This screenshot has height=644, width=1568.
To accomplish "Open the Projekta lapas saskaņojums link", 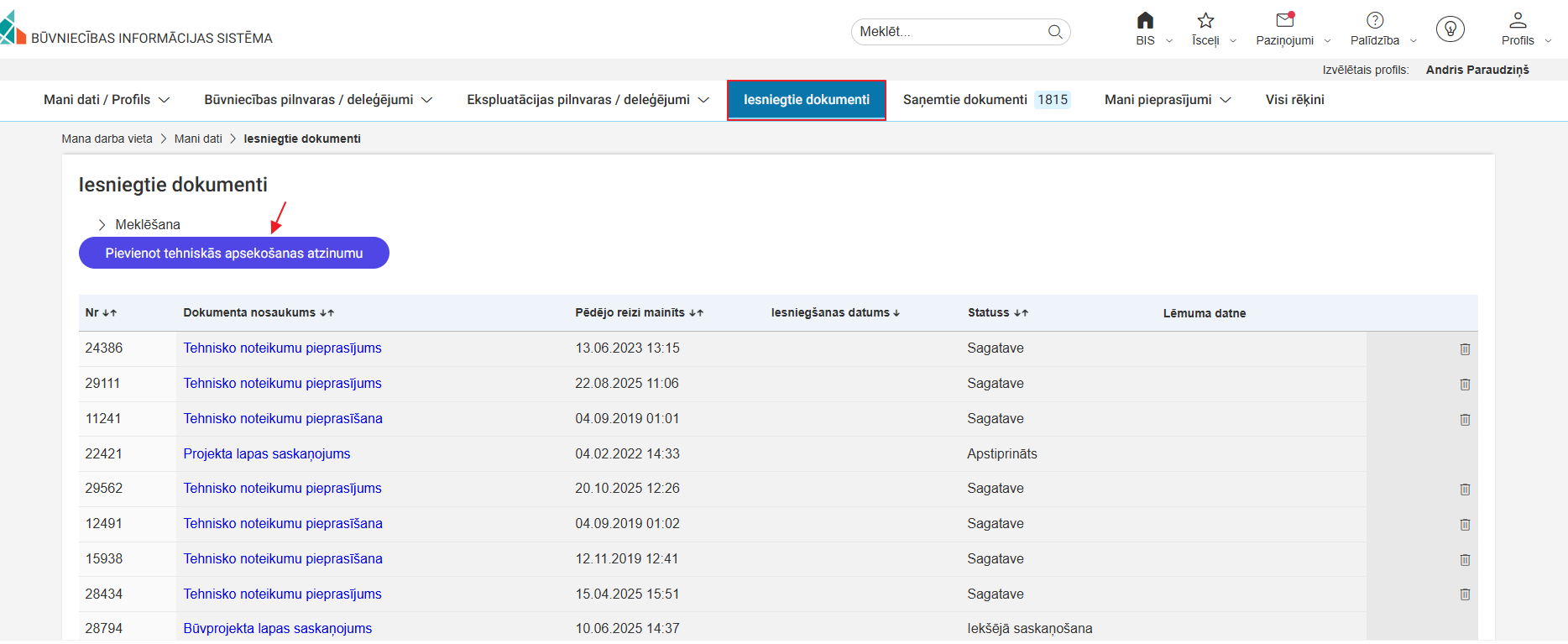I will pos(267,454).
